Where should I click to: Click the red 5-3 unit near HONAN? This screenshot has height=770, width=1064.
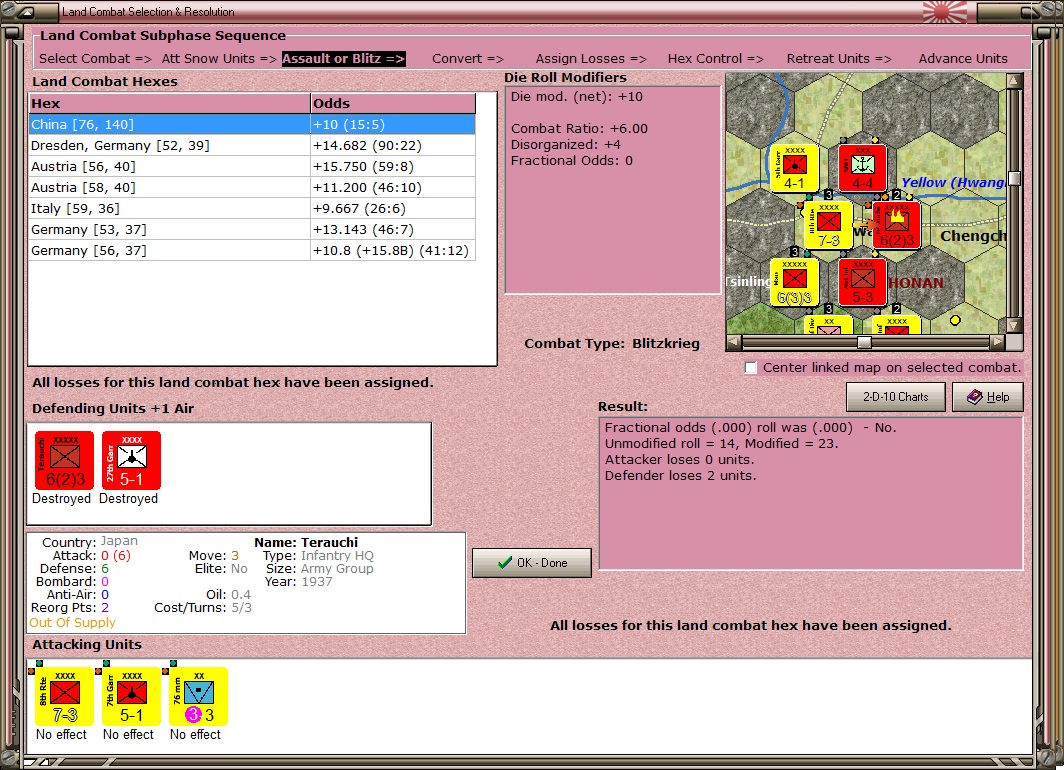coord(862,282)
